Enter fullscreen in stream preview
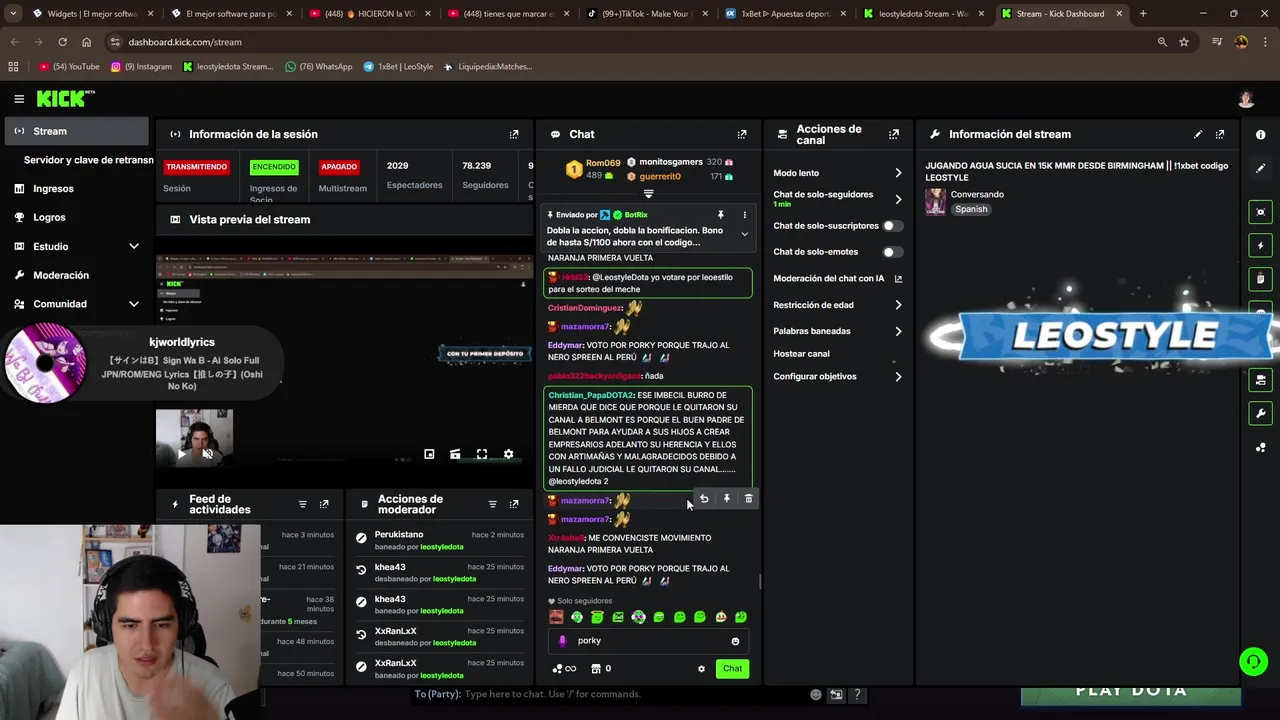Viewport: 1280px width, 720px height. click(482, 454)
